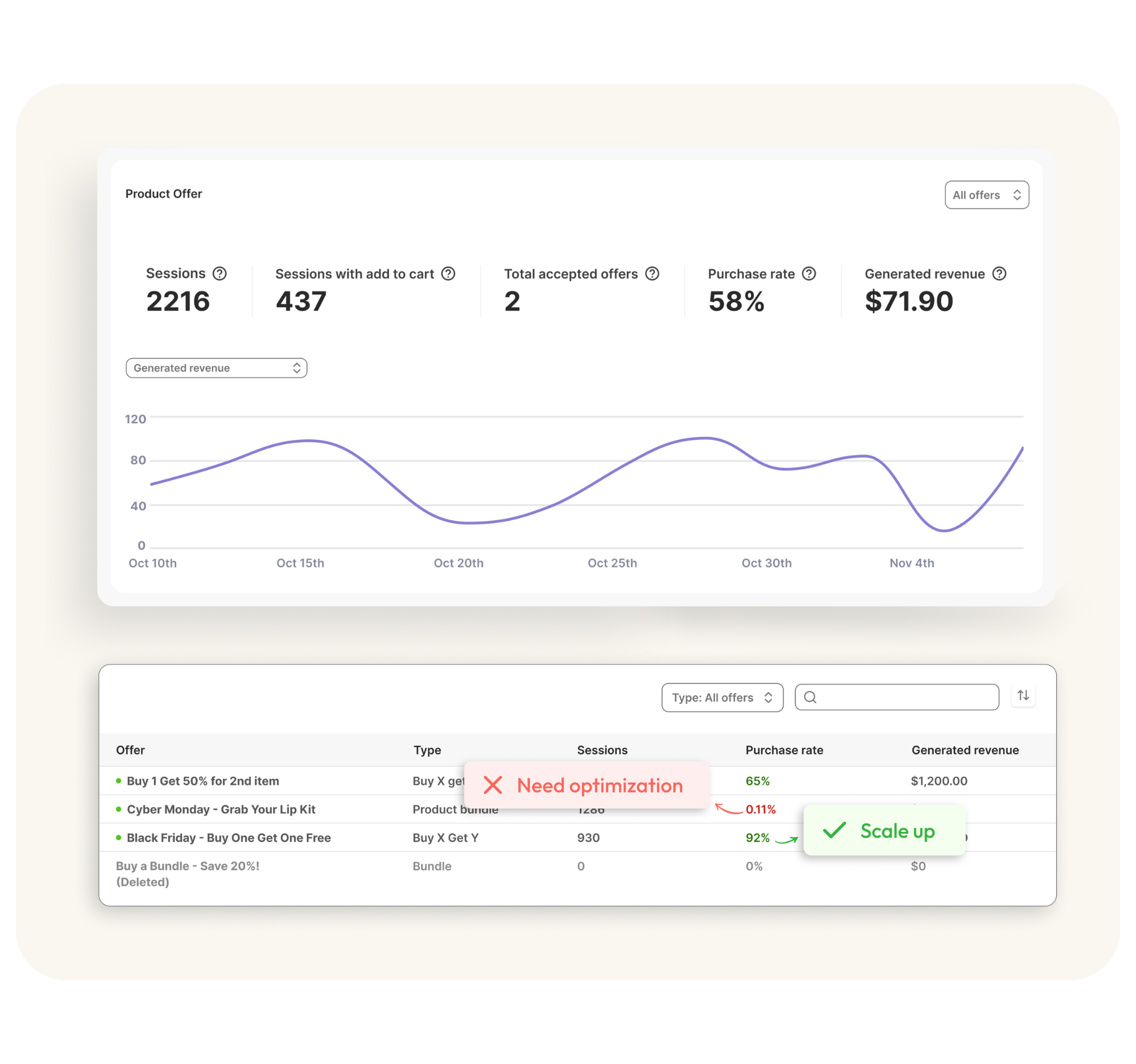Click the help icon next to Sessions
This screenshot has width=1136, height=1064.
tap(220, 273)
